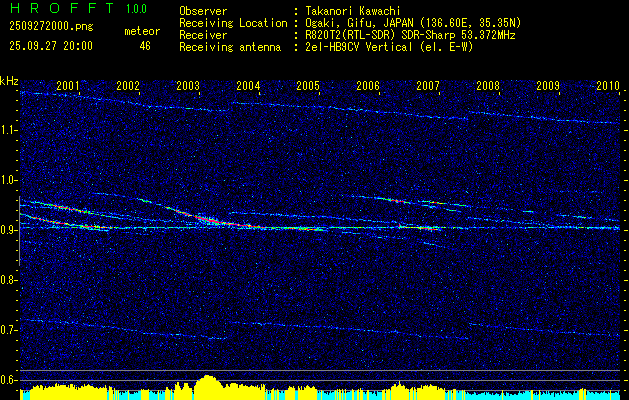Screen dimensions: 629x400
Task: Click the 'Observer' field label
Action: (x=203, y=12)
